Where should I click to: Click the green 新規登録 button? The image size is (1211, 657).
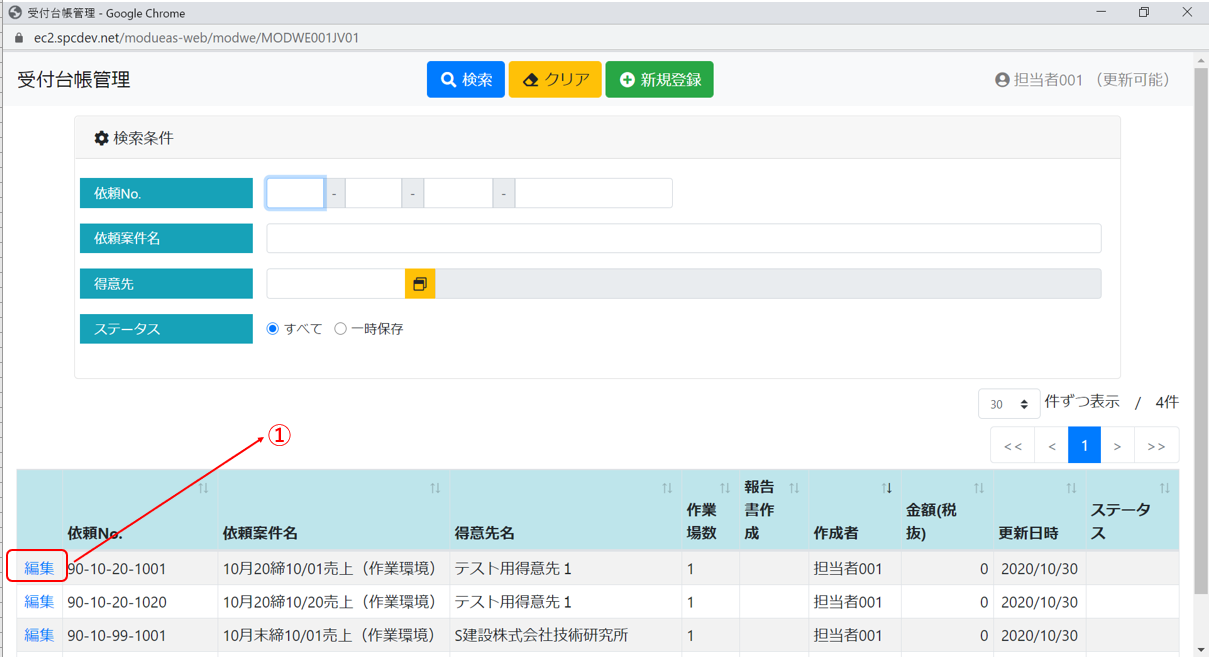tap(659, 80)
